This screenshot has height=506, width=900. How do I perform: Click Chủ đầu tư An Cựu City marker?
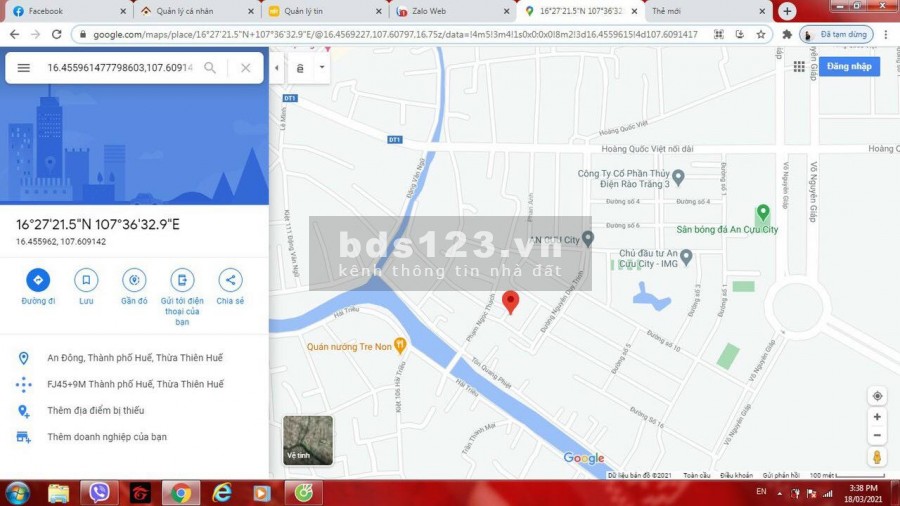[x=686, y=257]
